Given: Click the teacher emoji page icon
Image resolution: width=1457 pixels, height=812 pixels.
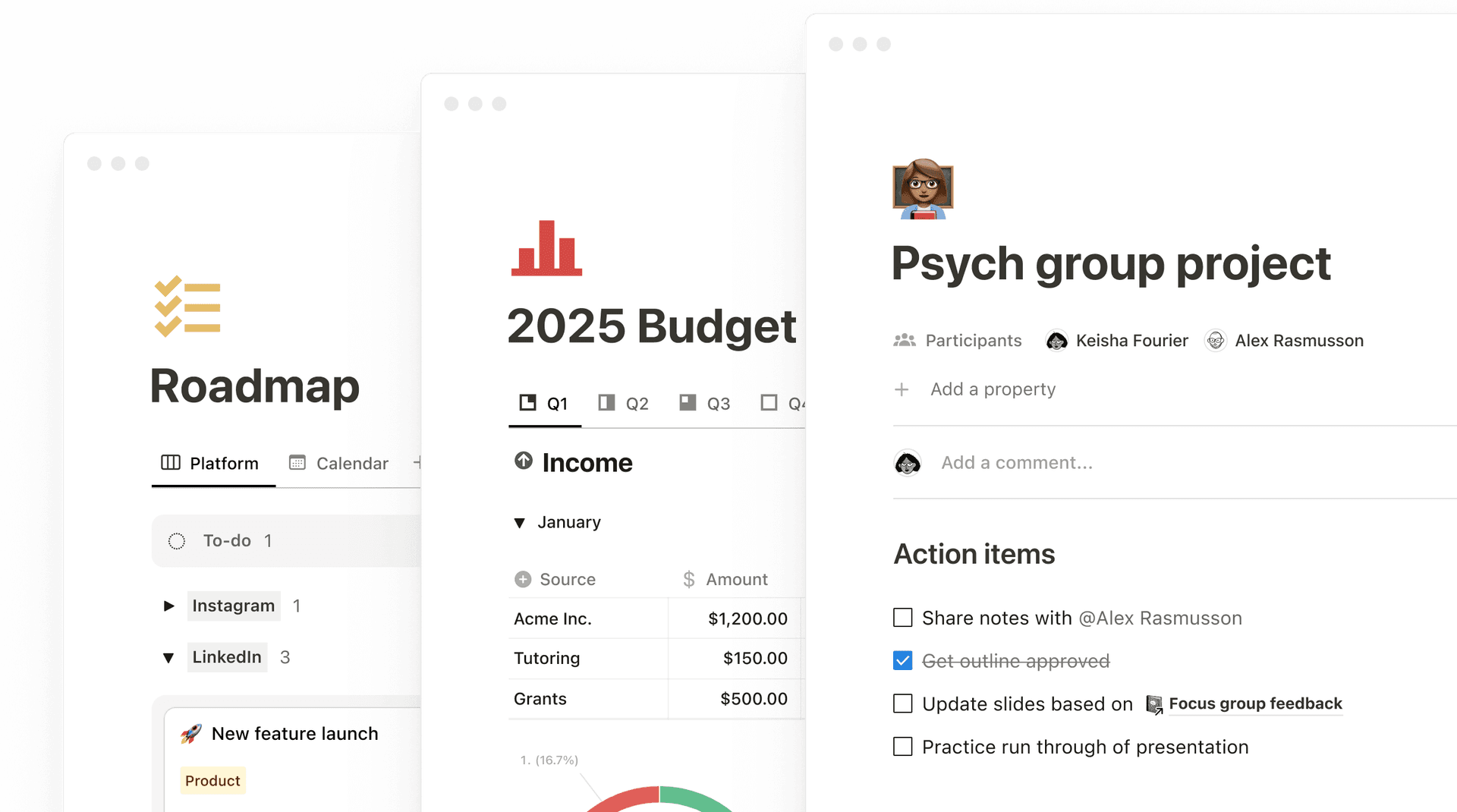Looking at the screenshot, I should pyautogui.click(x=922, y=189).
